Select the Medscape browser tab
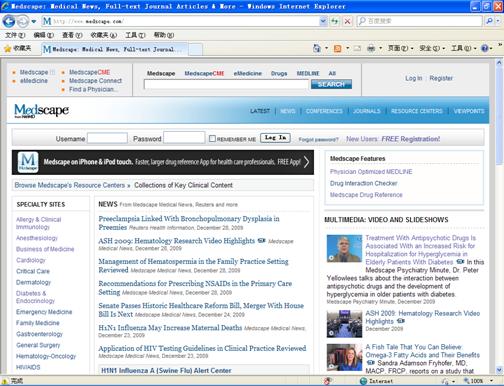Screen dimensions: 504x386 [114, 49]
